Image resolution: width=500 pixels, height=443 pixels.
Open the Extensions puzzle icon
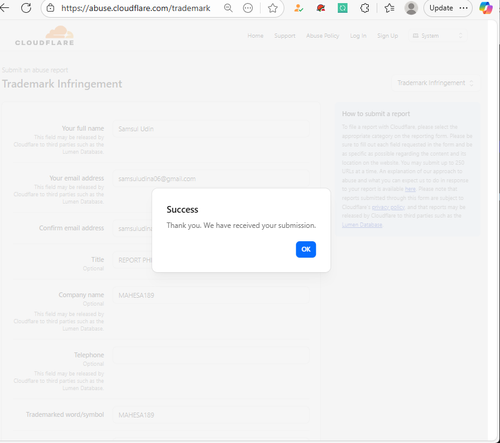tap(365, 8)
